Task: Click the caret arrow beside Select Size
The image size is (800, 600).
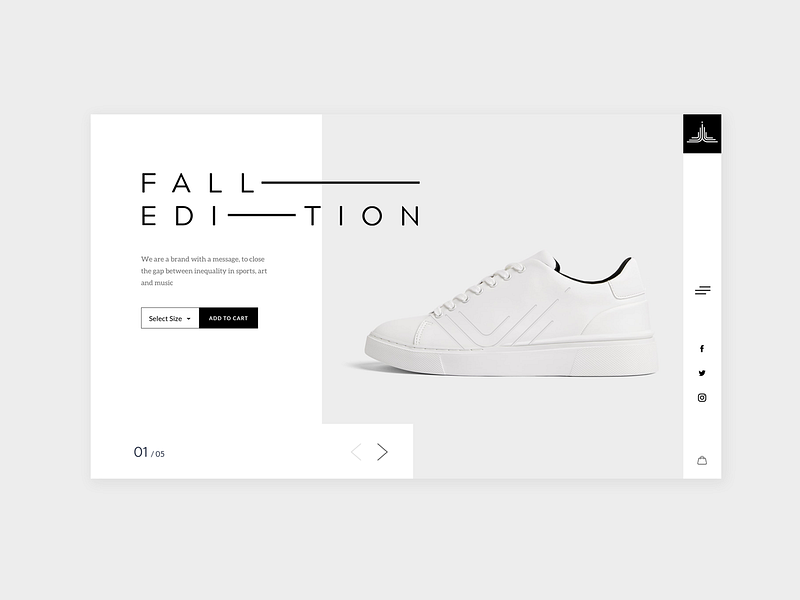Action: [188, 318]
